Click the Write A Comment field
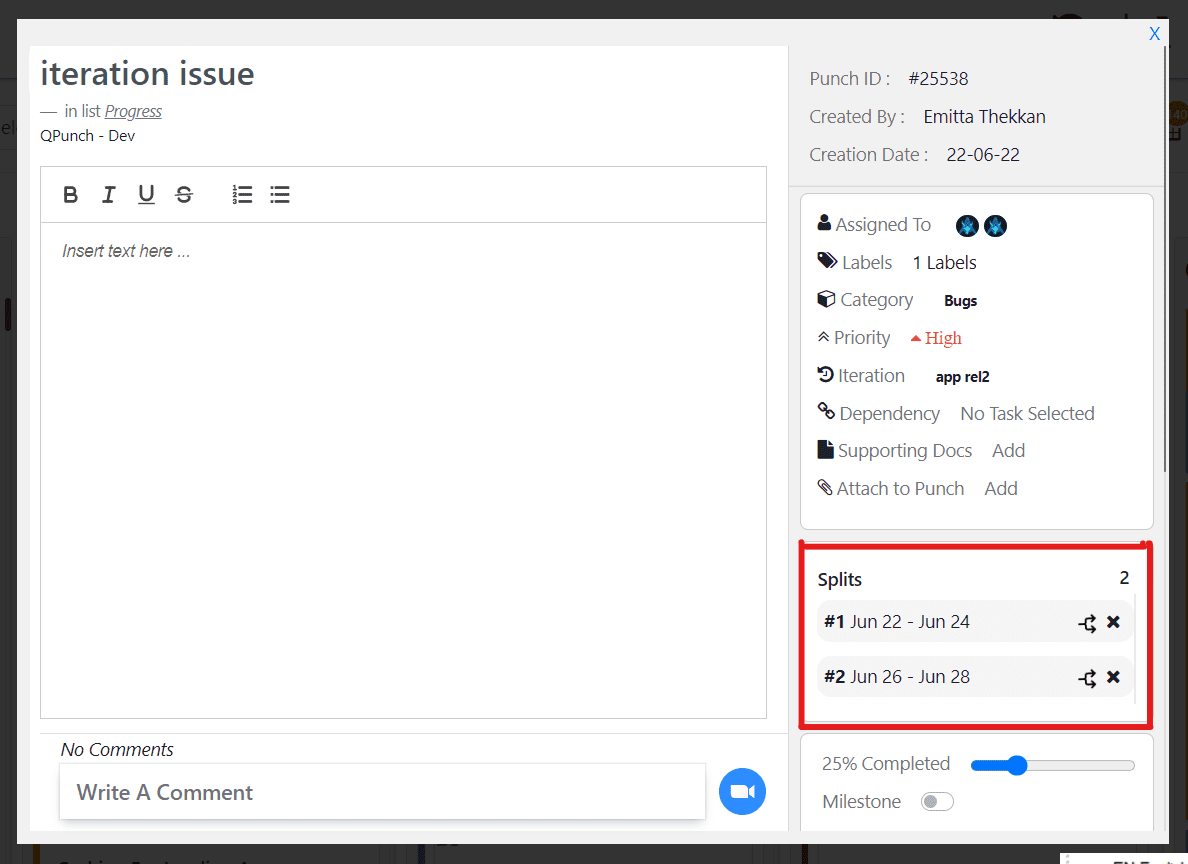 tap(382, 792)
